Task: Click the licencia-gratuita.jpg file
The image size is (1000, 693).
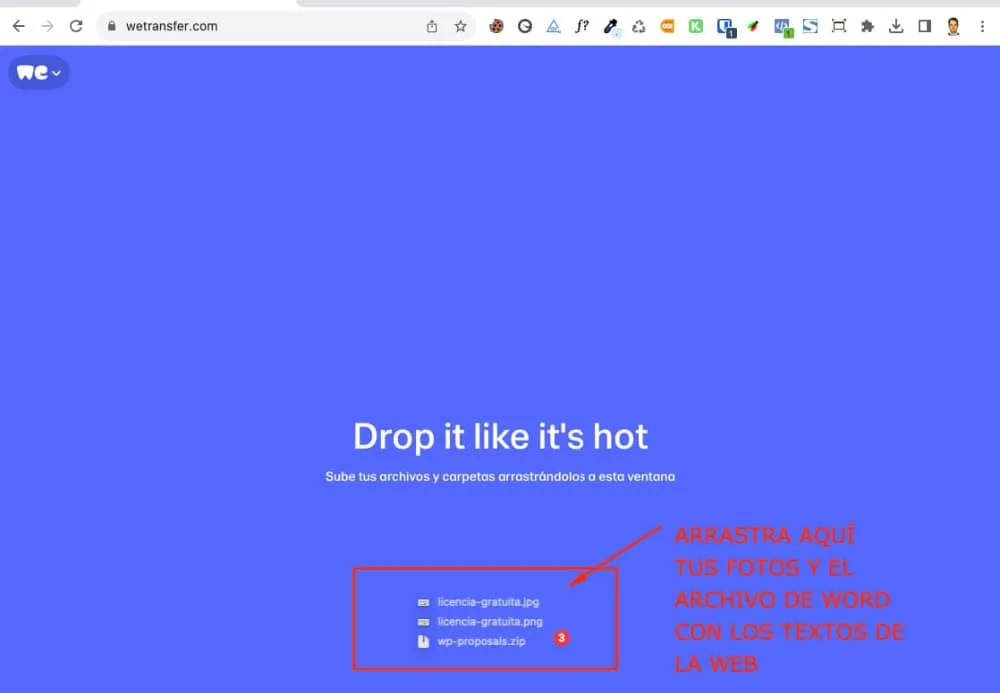Action: (x=487, y=602)
